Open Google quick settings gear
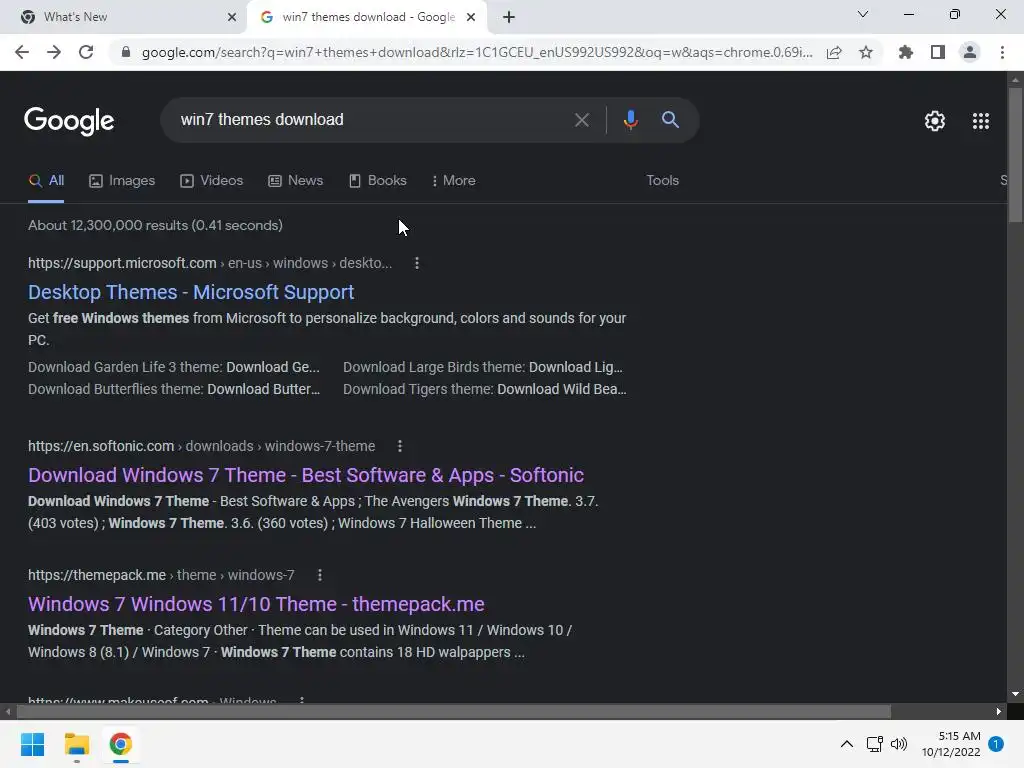 (935, 121)
